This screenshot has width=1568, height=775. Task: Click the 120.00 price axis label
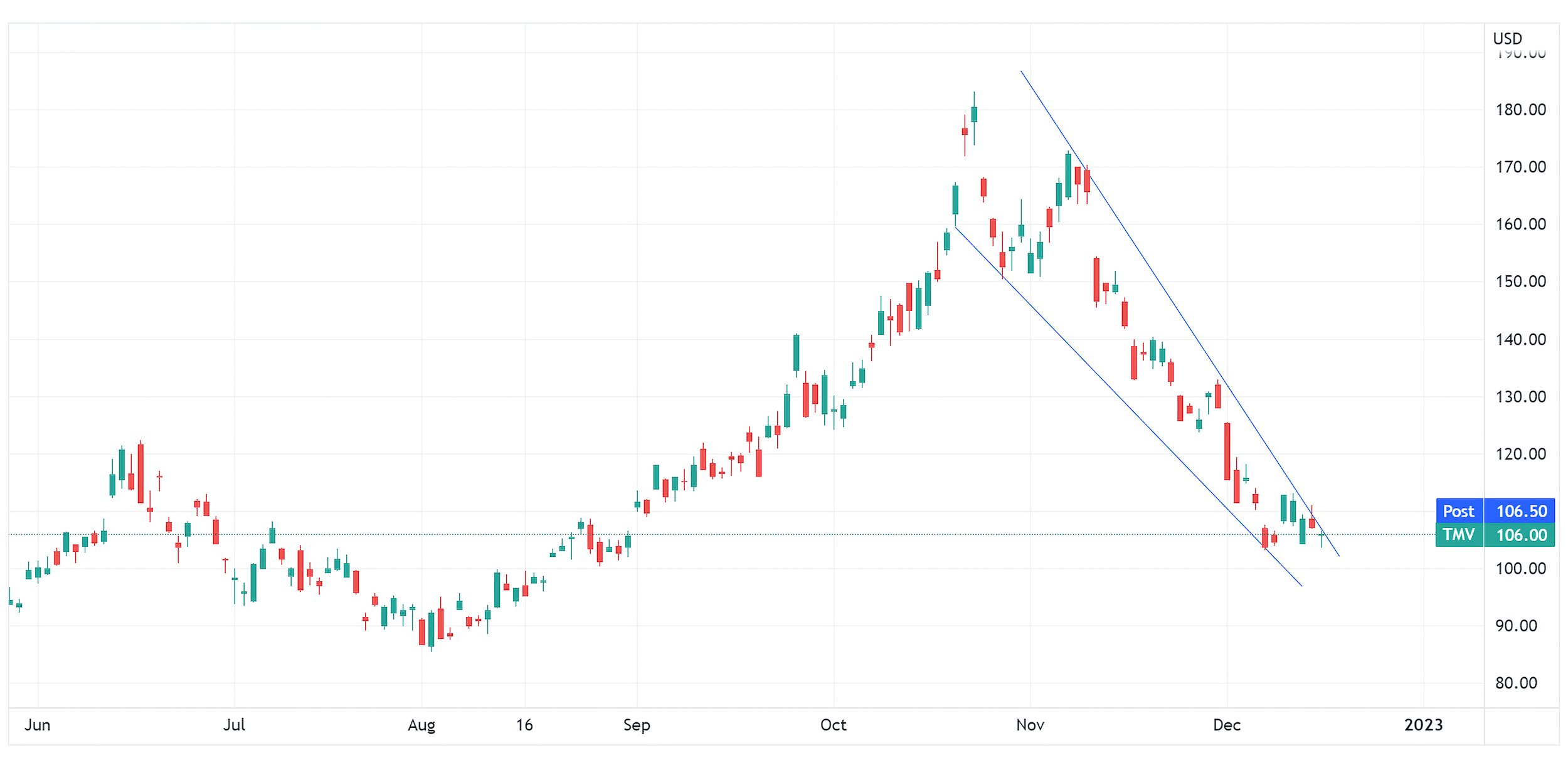click(x=1520, y=454)
